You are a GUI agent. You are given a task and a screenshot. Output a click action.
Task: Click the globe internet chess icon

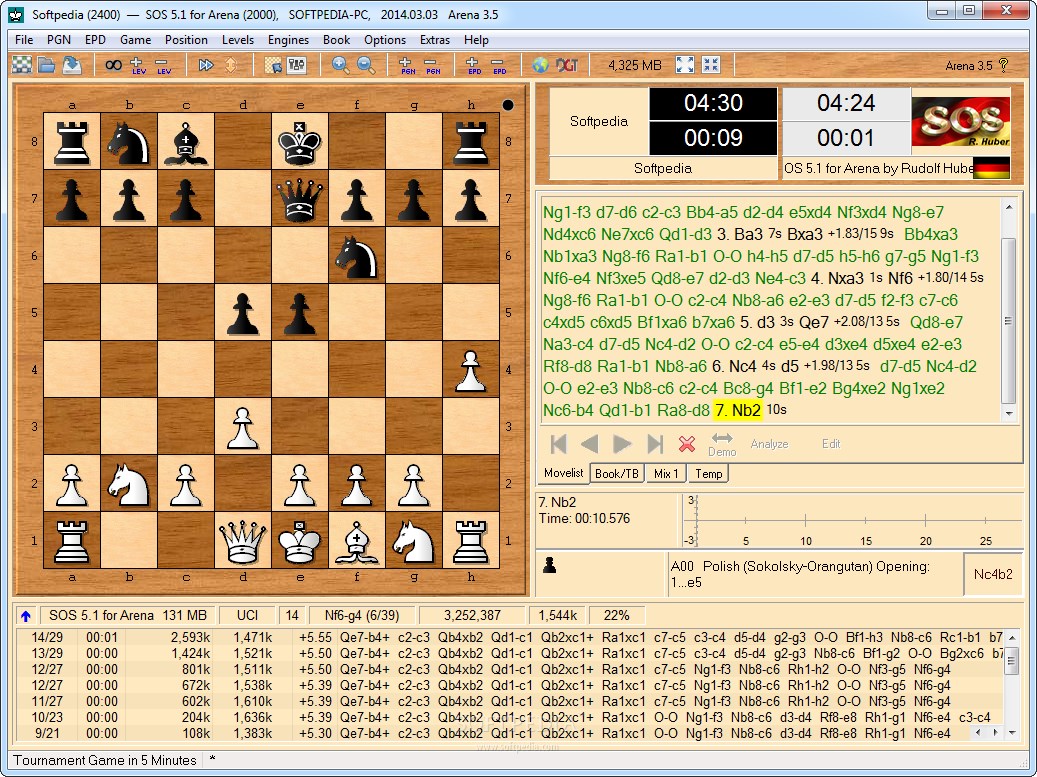tap(540, 65)
